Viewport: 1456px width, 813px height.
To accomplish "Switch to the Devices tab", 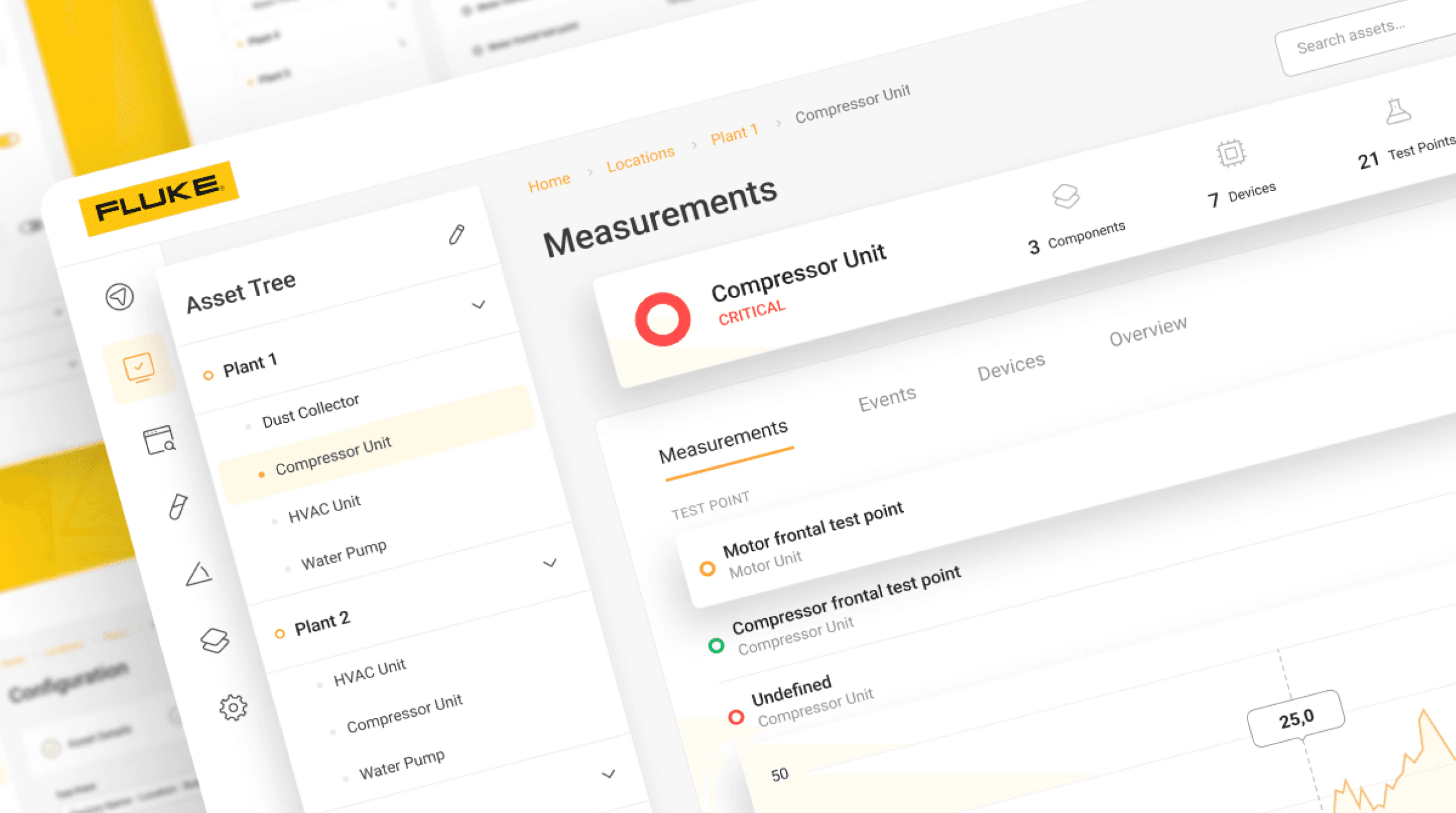I will pyautogui.click(x=1011, y=367).
